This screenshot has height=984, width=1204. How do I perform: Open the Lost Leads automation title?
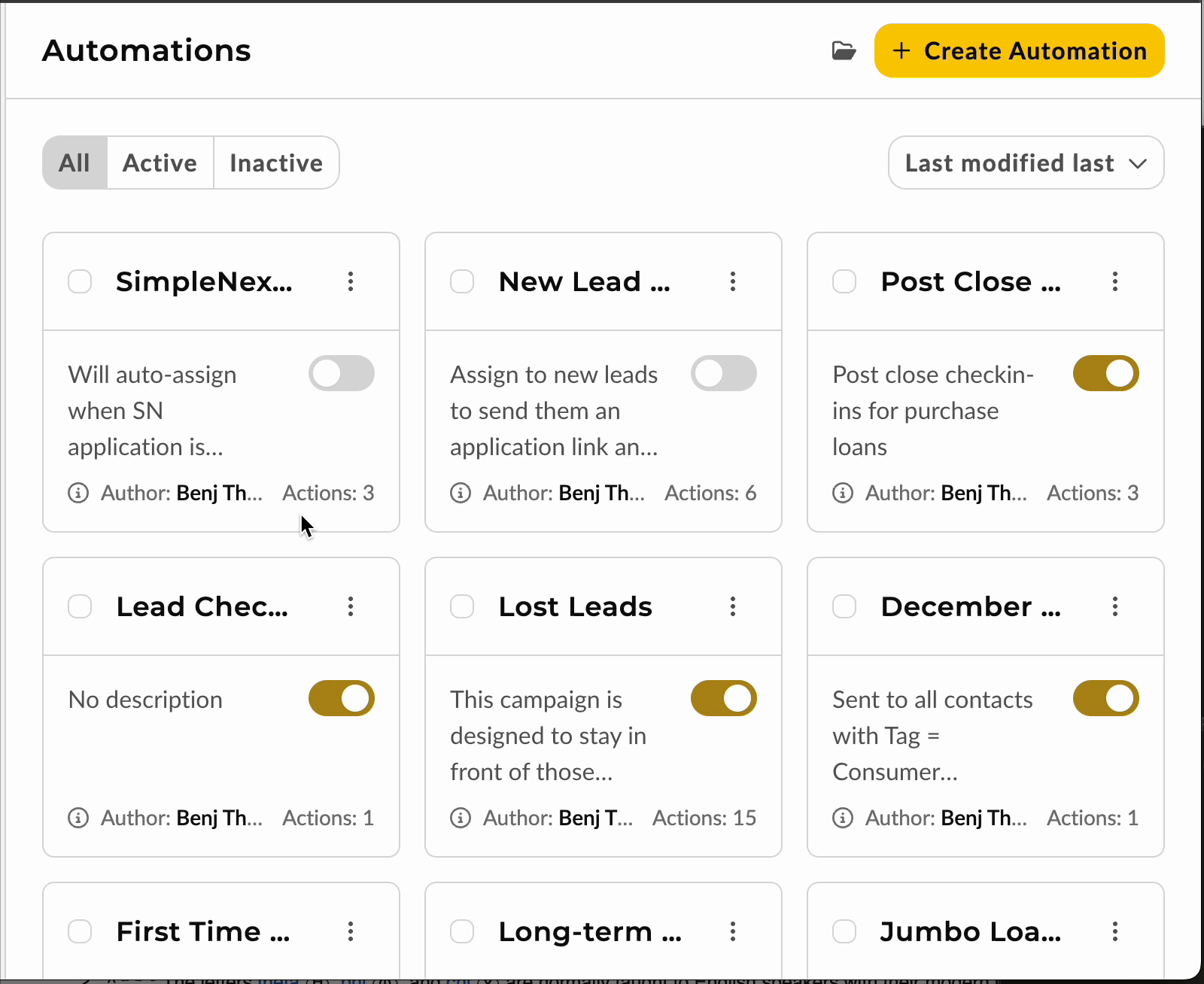coord(576,606)
